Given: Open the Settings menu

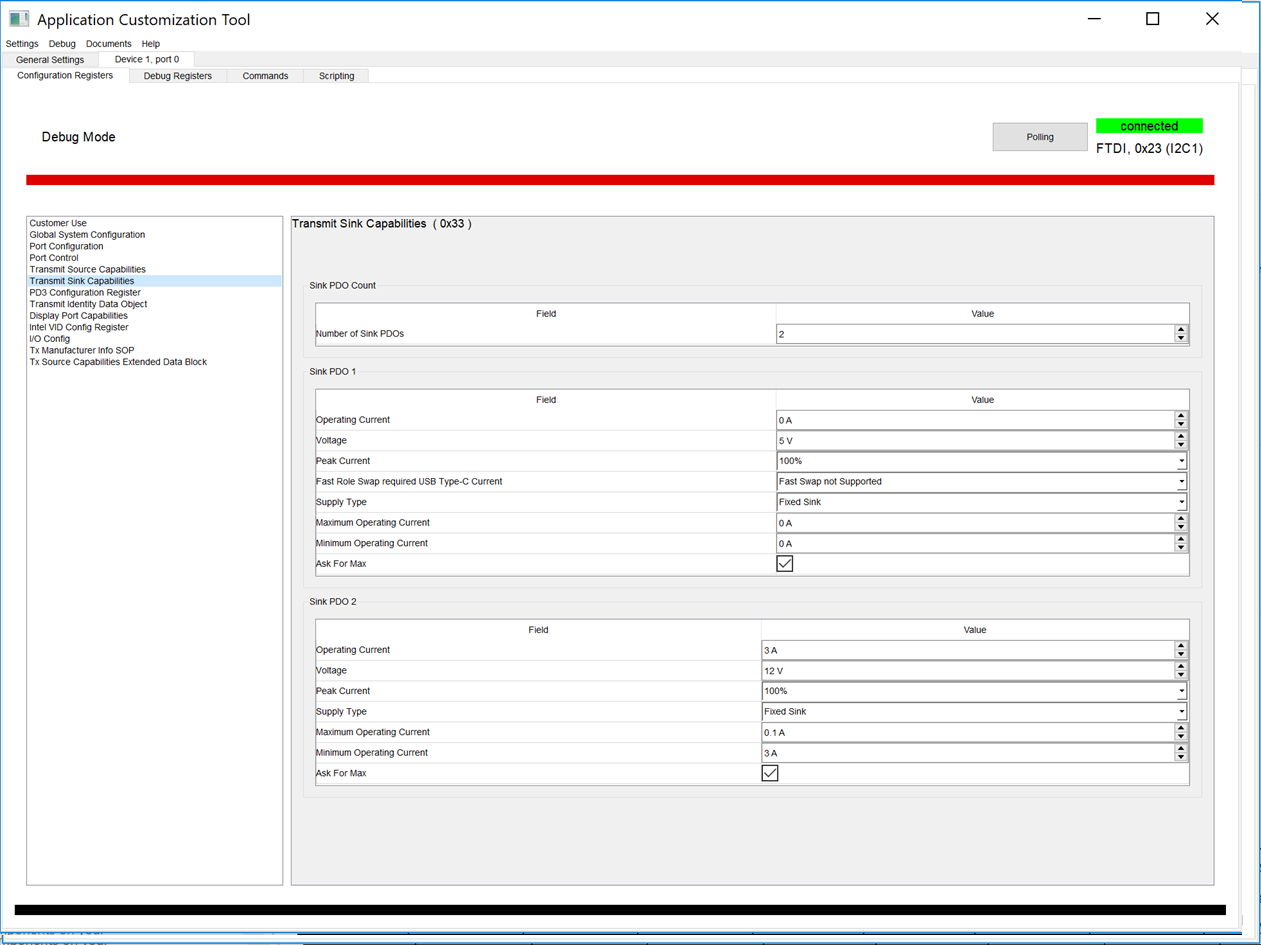Looking at the screenshot, I should 22,44.
